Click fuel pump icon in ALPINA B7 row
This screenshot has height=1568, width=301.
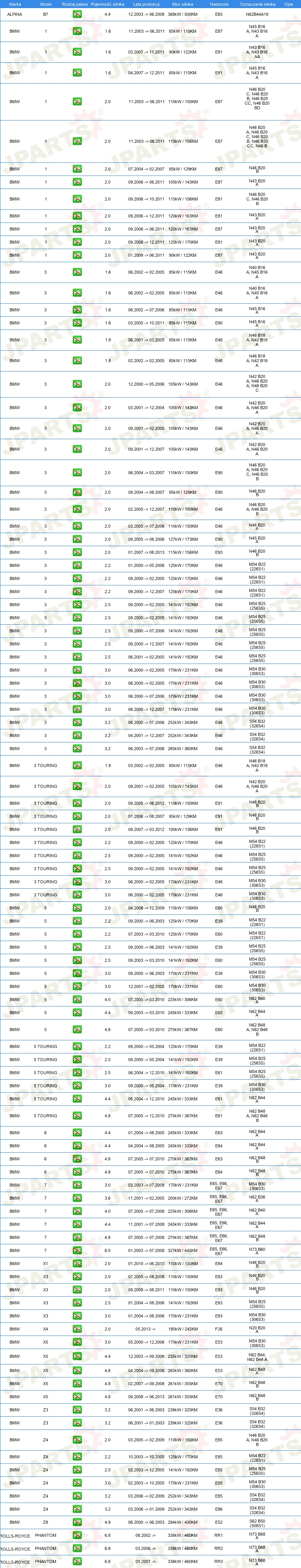pyautogui.click(x=77, y=14)
